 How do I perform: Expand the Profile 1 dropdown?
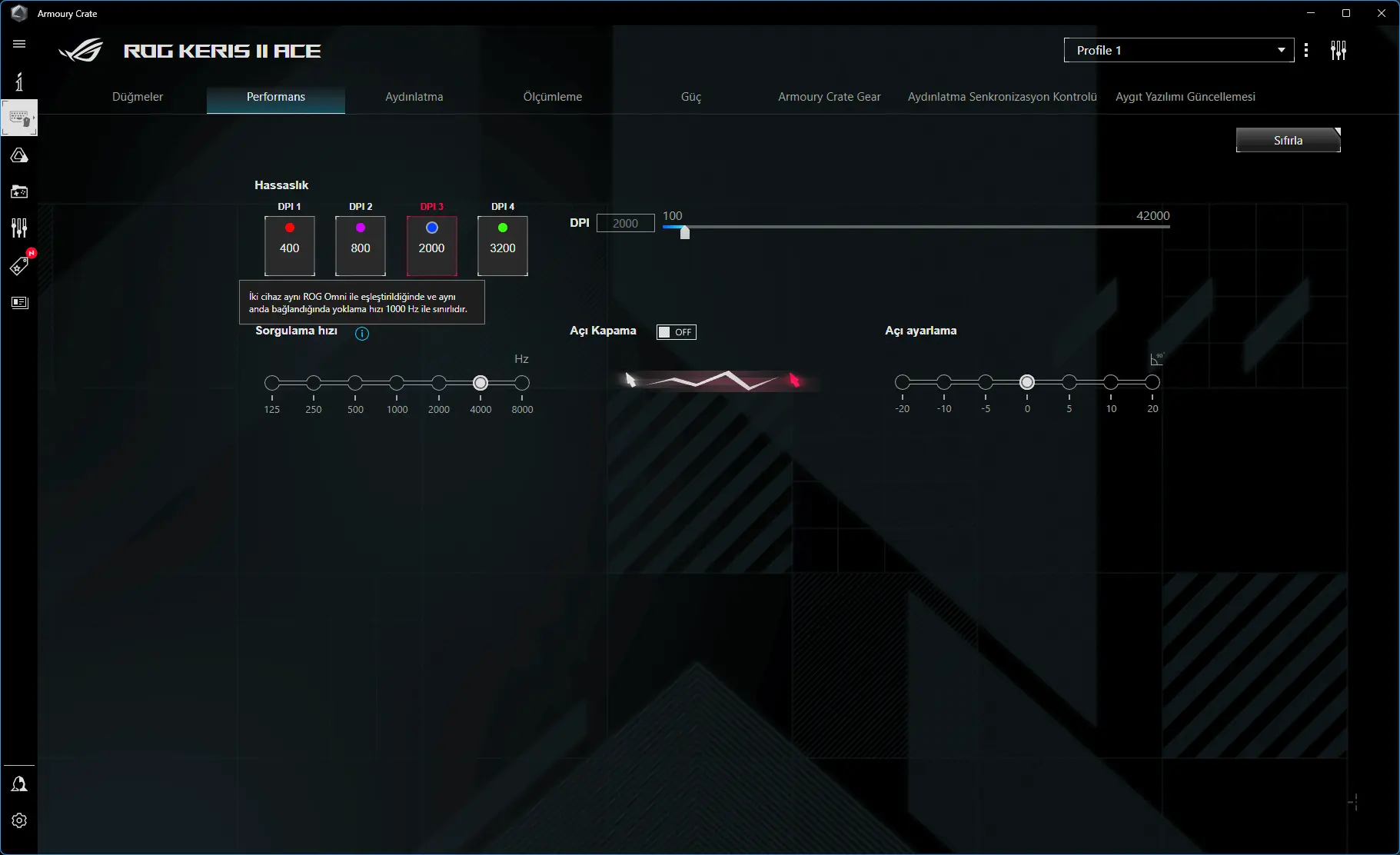click(1179, 50)
